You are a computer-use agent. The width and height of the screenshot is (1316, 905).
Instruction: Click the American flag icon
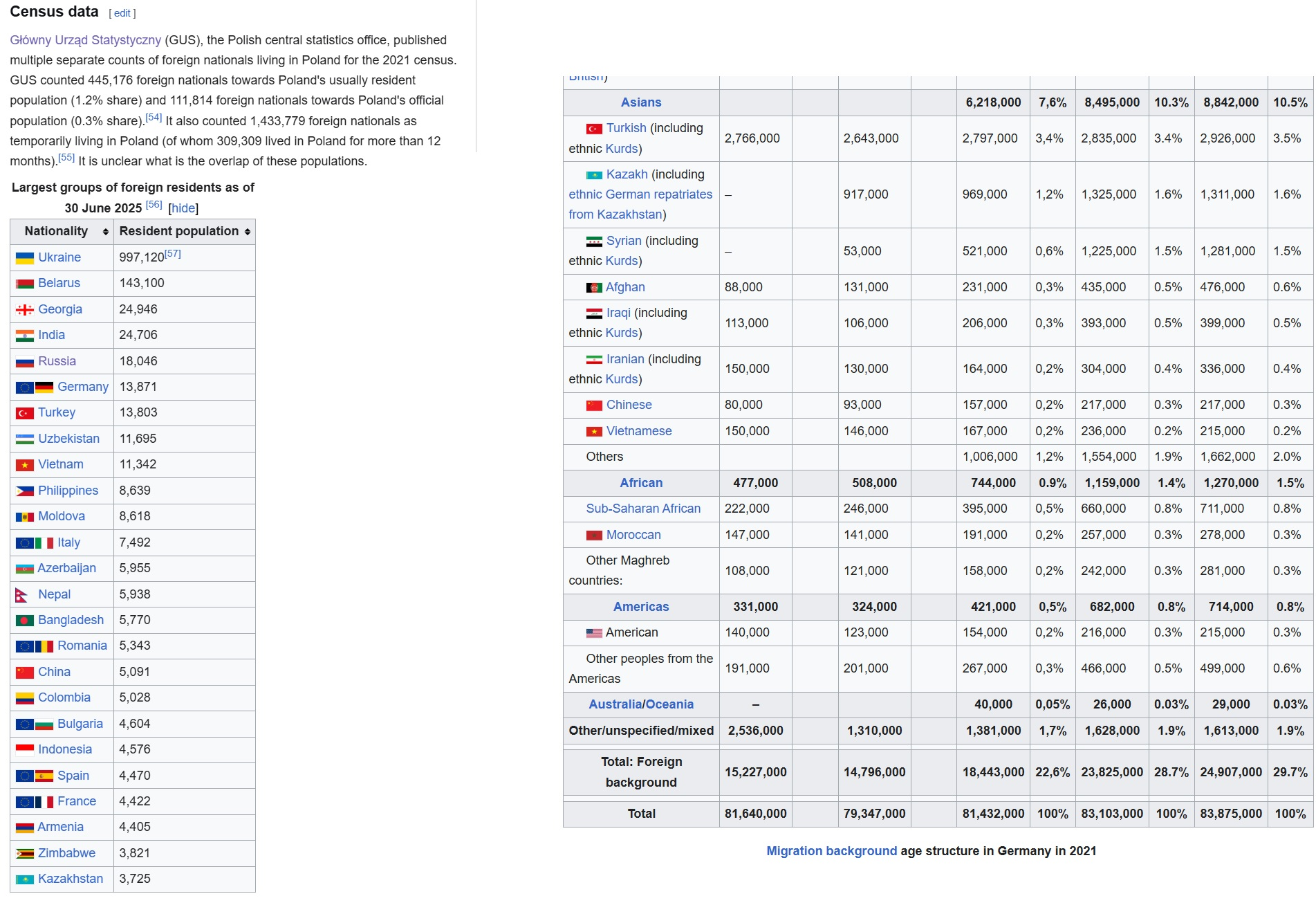(x=594, y=633)
